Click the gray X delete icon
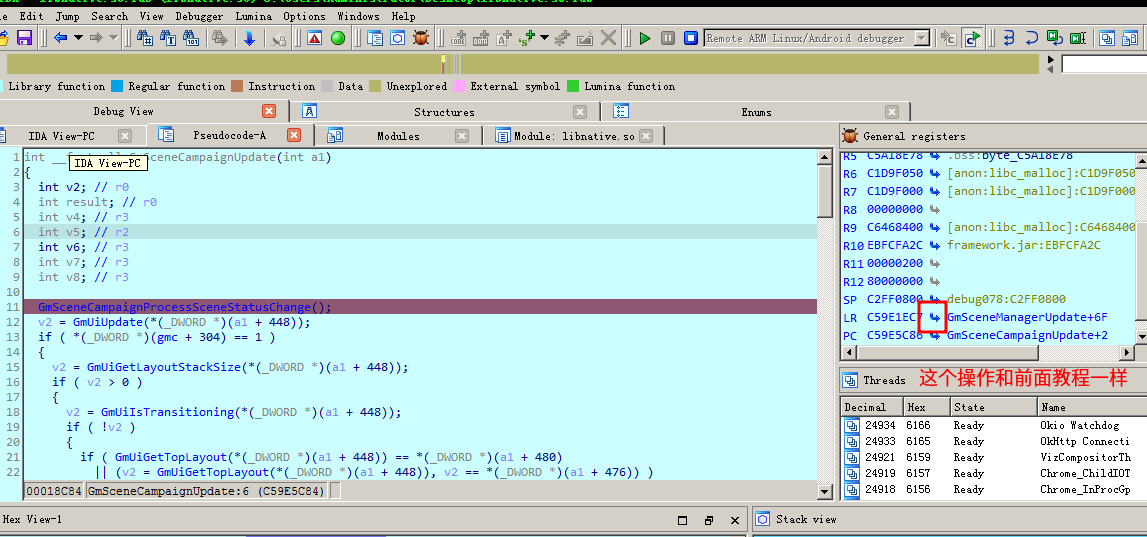The image size is (1147, 537). click(608, 38)
